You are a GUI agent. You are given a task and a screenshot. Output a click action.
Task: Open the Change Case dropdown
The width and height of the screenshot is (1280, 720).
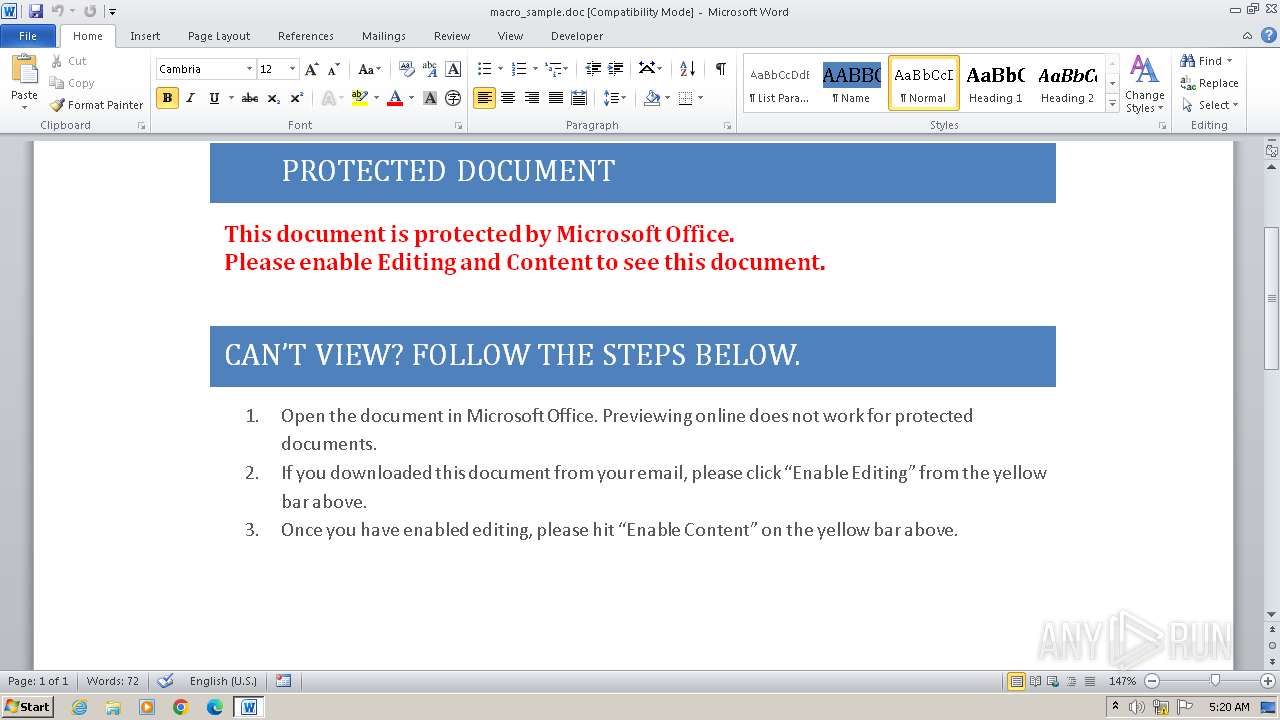click(369, 69)
